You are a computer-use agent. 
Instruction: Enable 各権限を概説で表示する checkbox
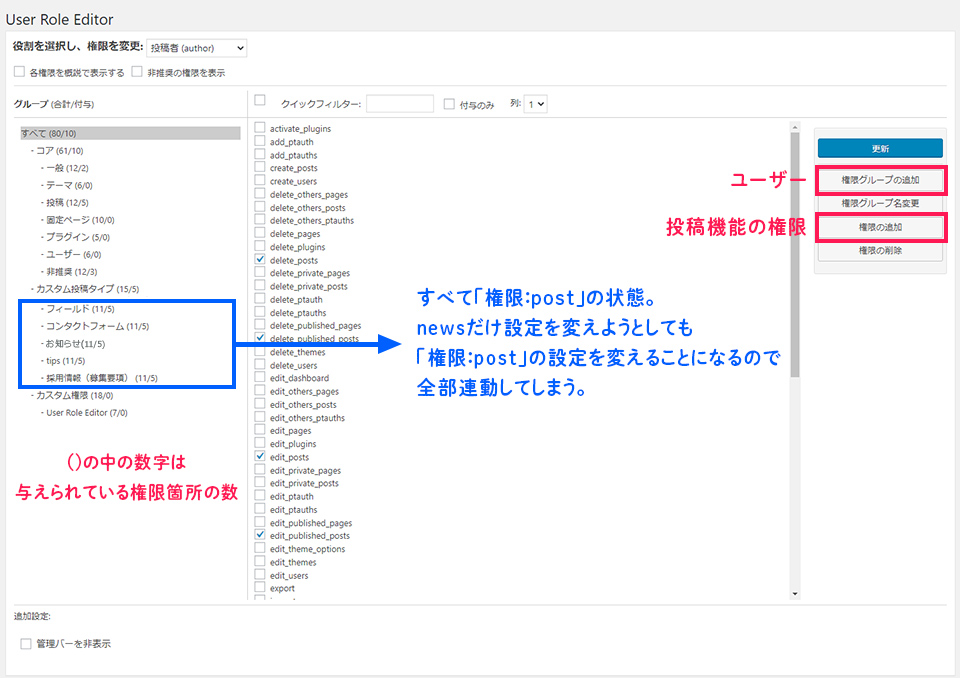[x=20, y=72]
